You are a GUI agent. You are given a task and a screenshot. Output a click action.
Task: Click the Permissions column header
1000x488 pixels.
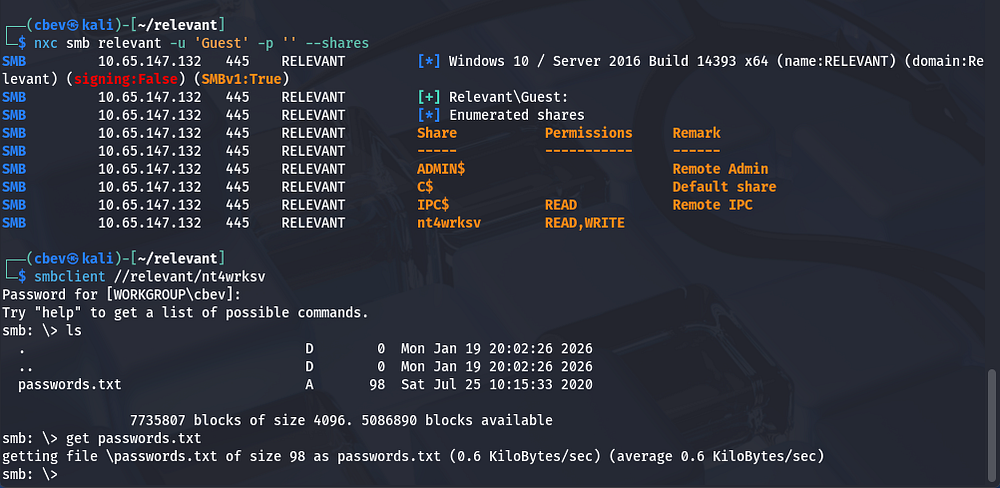tap(588, 133)
